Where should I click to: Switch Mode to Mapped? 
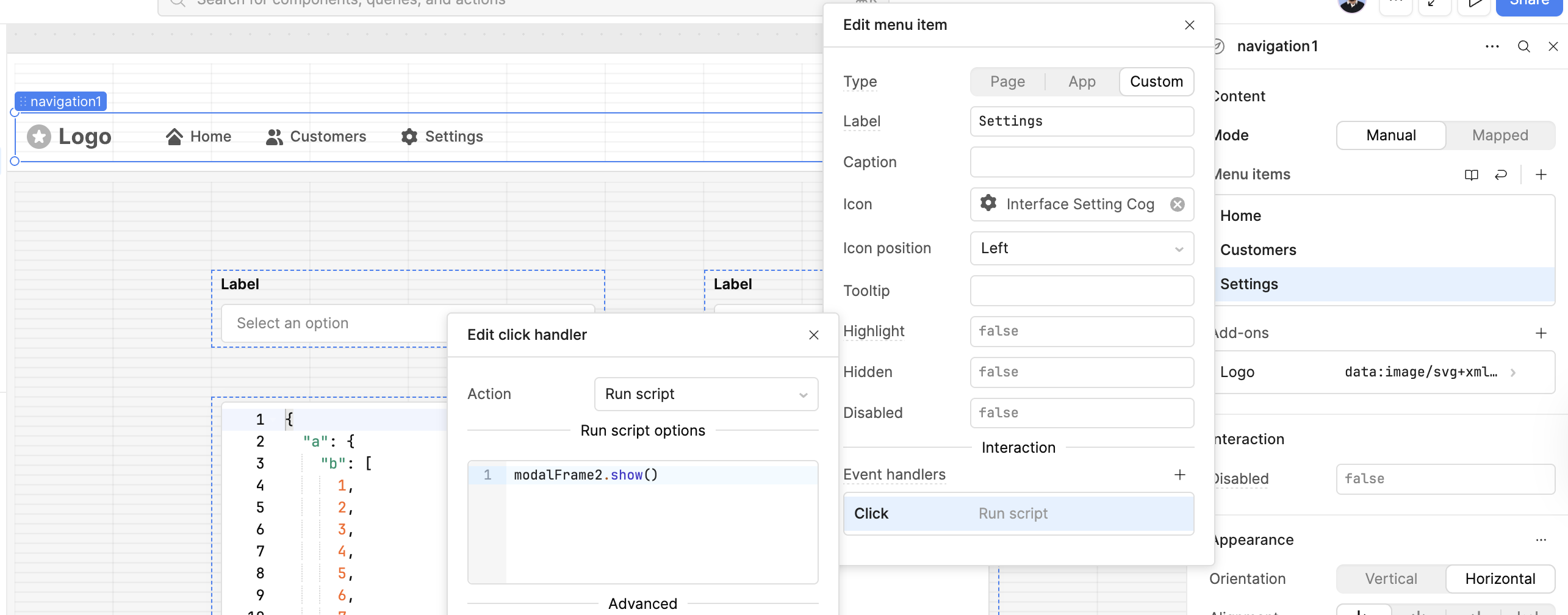tap(1500, 135)
